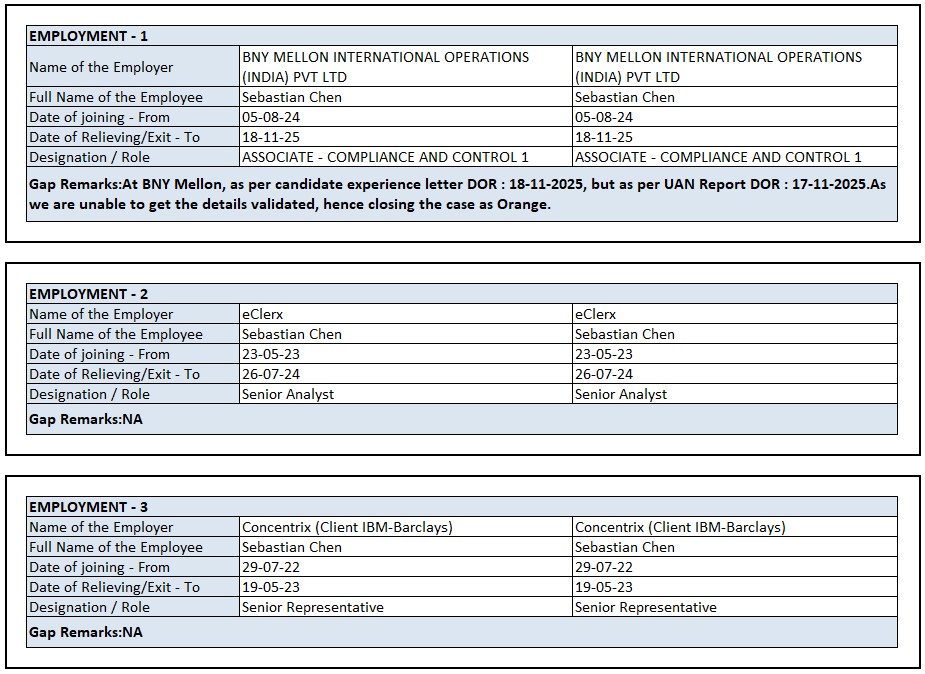The image size is (925, 674).
Task: Click 'Designation / Role' label in Employment 1
Action: tap(90, 157)
